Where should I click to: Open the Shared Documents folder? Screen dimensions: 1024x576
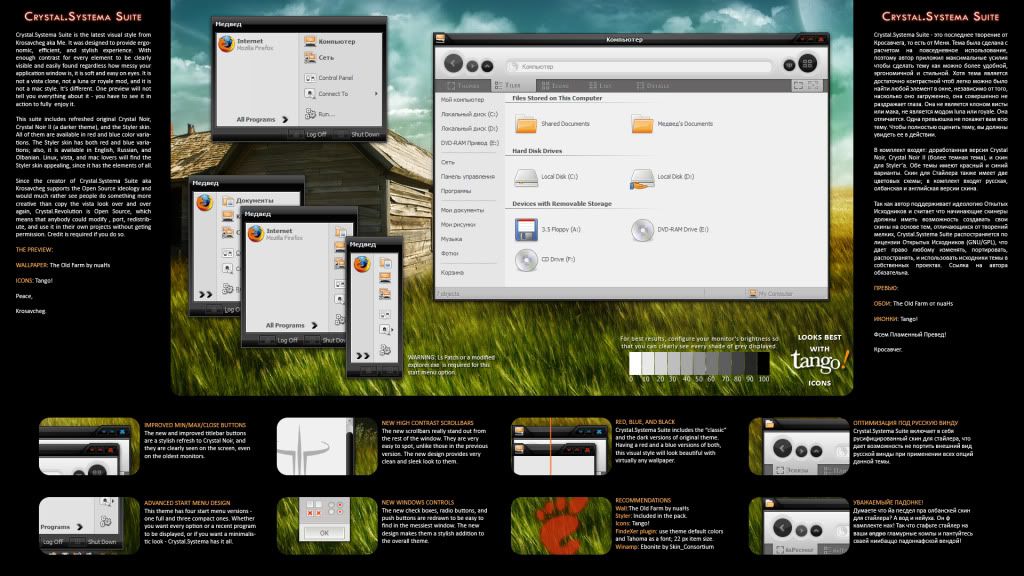click(526, 124)
